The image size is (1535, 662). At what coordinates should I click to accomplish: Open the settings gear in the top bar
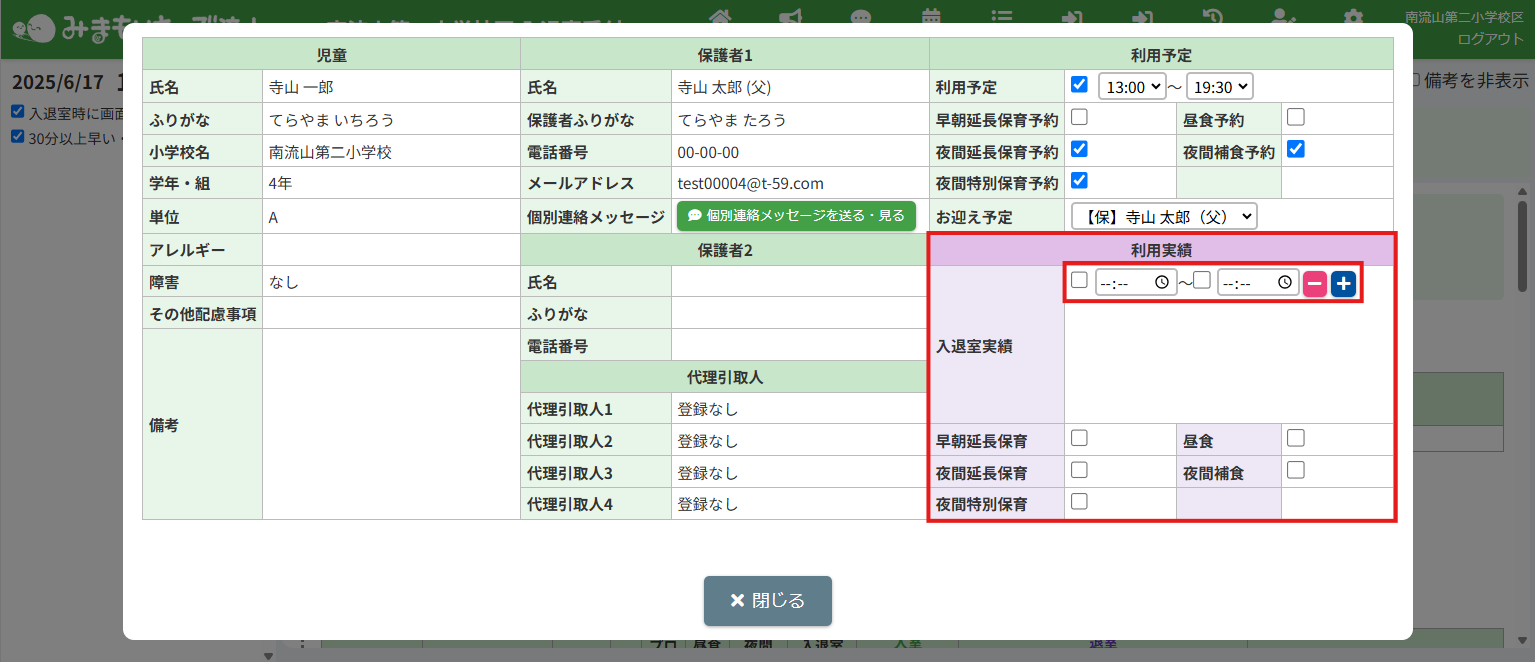point(1353,17)
